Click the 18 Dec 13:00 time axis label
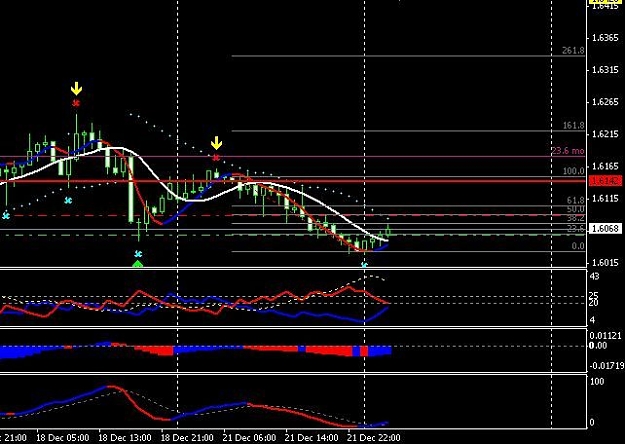625x444 pixels. [125, 438]
